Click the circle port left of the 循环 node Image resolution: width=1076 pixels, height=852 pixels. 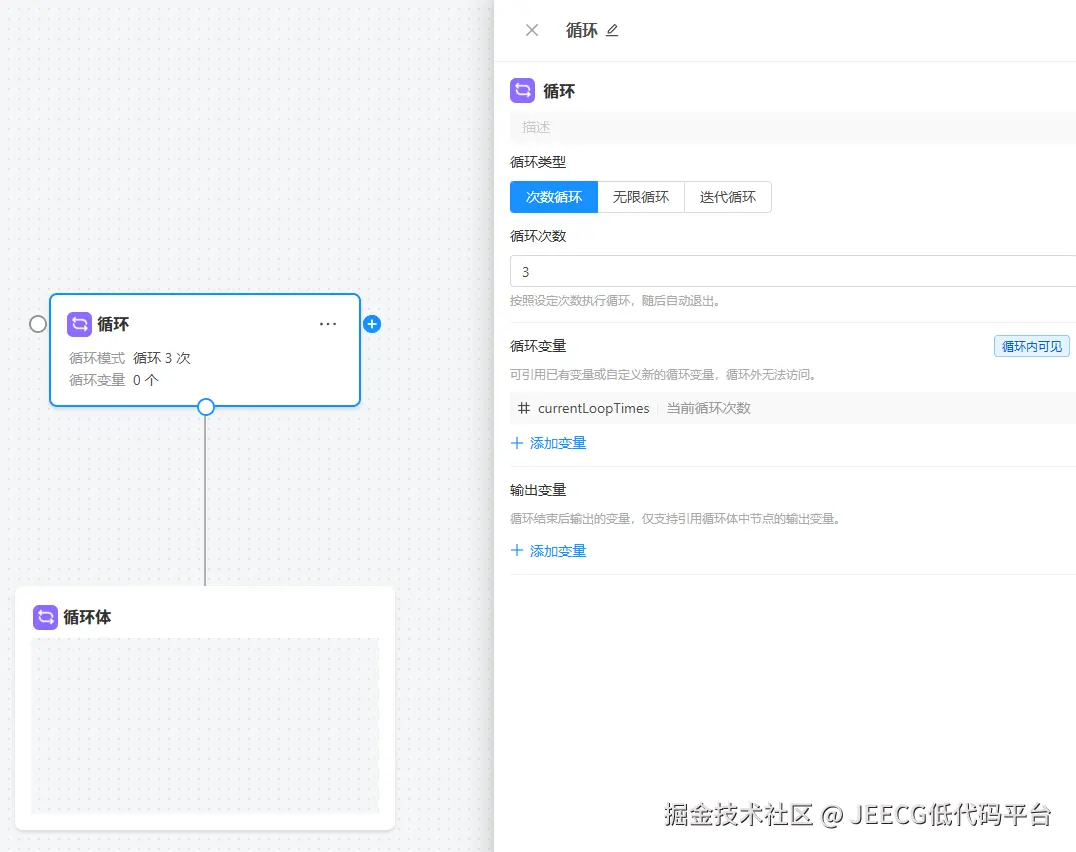click(37, 323)
